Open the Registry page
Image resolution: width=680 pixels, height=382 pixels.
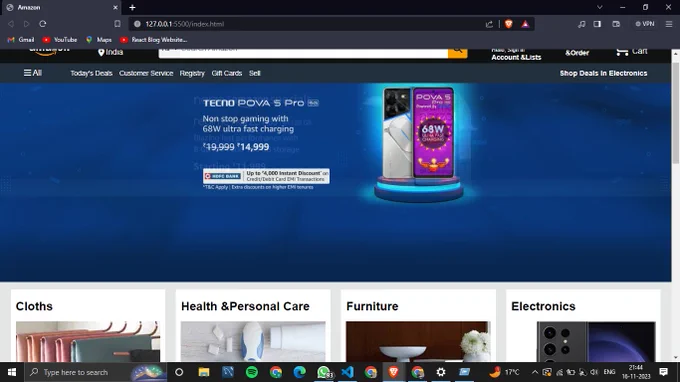192,73
